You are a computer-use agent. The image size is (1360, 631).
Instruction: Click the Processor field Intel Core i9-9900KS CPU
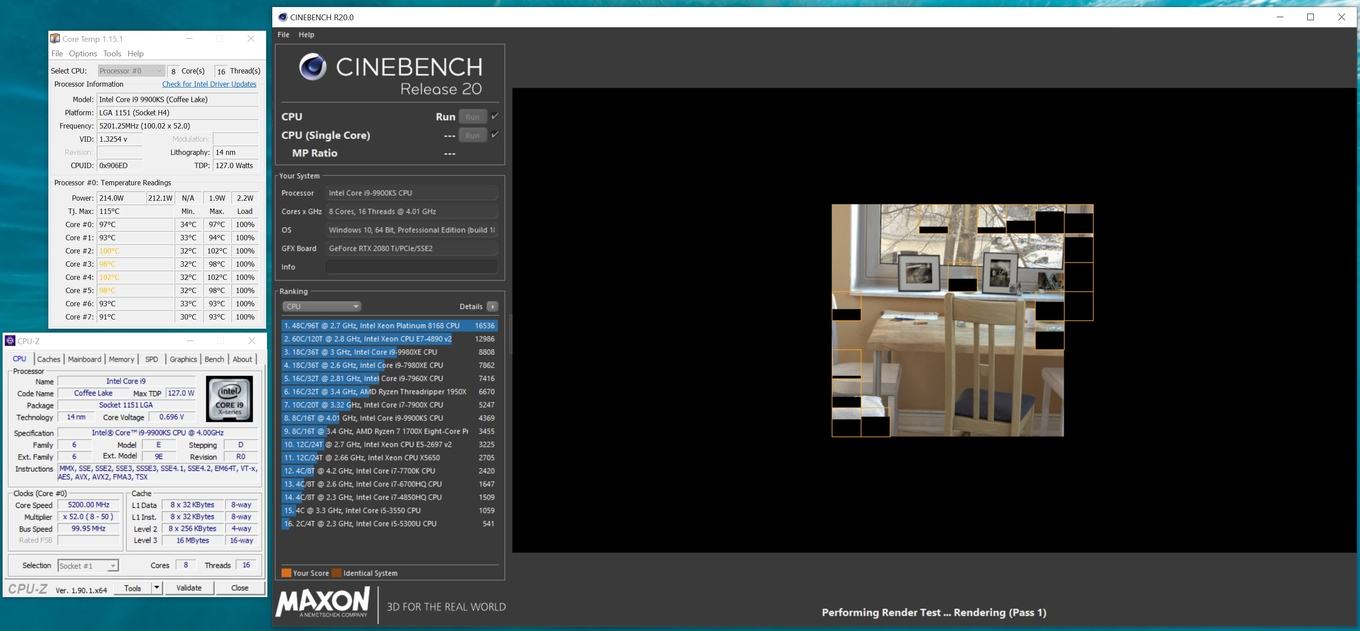(411, 193)
